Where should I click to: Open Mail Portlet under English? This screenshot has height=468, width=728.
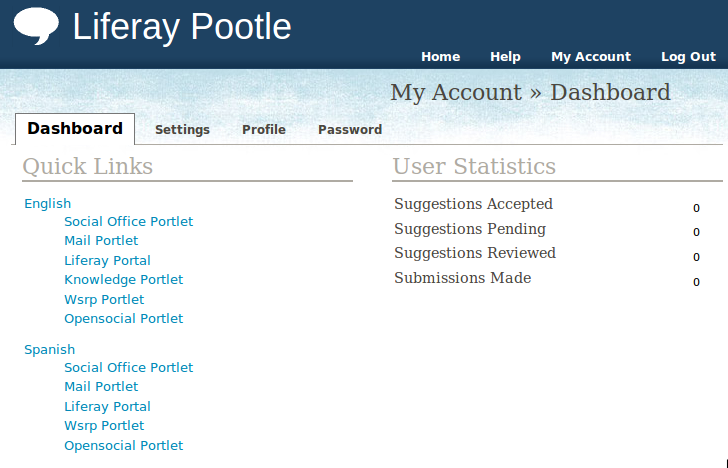[101, 241]
